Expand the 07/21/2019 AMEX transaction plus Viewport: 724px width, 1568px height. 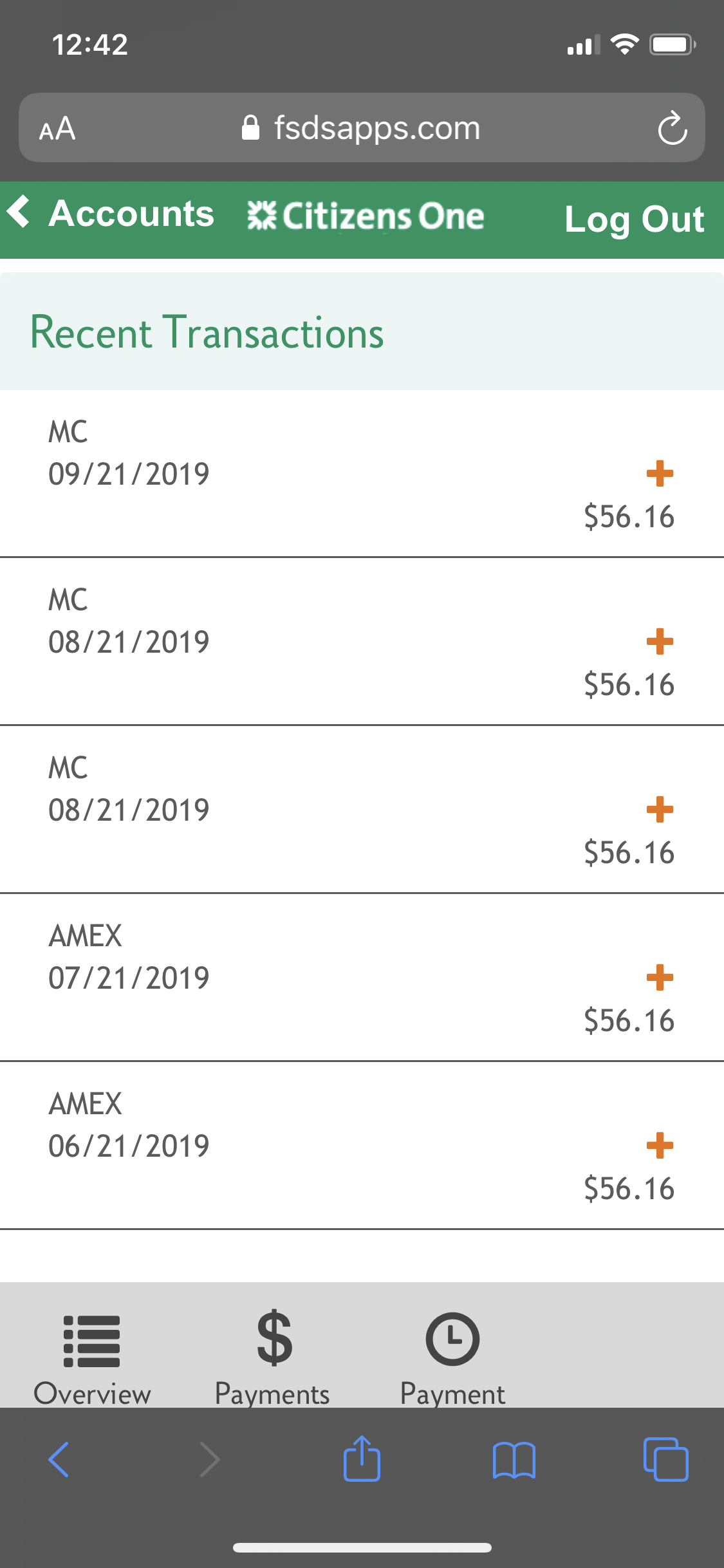tap(660, 978)
